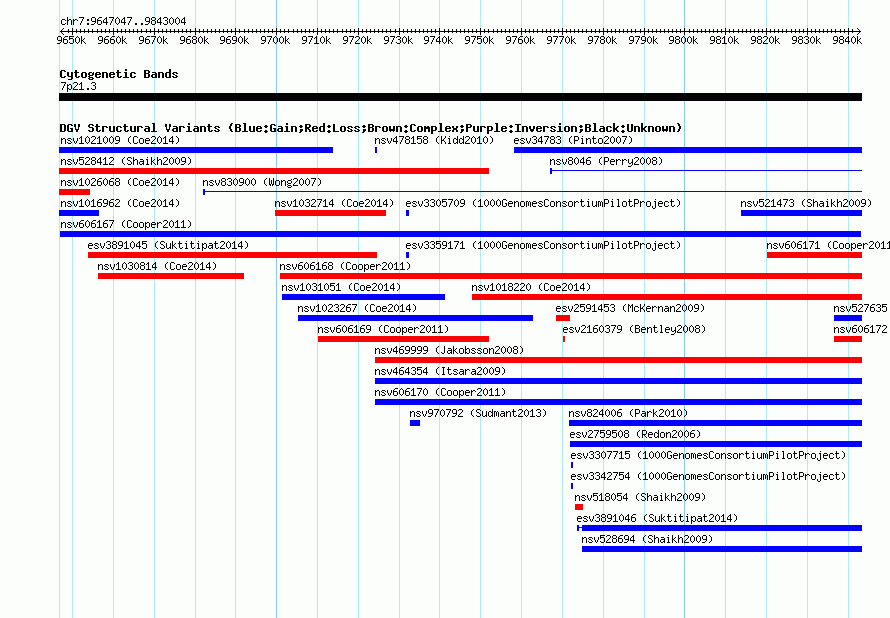This screenshot has width=890, height=618.
Task: Open the esv34783 (Pinto2007) variant
Action: click(x=573, y=140)
